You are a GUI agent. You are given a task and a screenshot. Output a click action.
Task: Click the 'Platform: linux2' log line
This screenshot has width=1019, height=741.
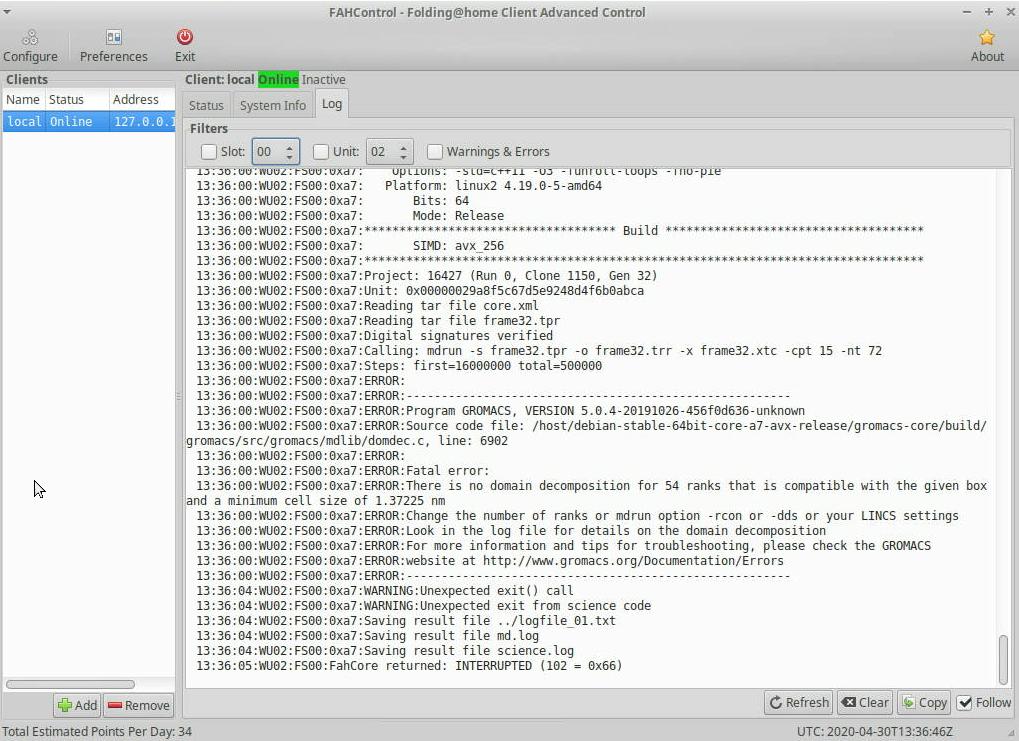coord(399,186)
